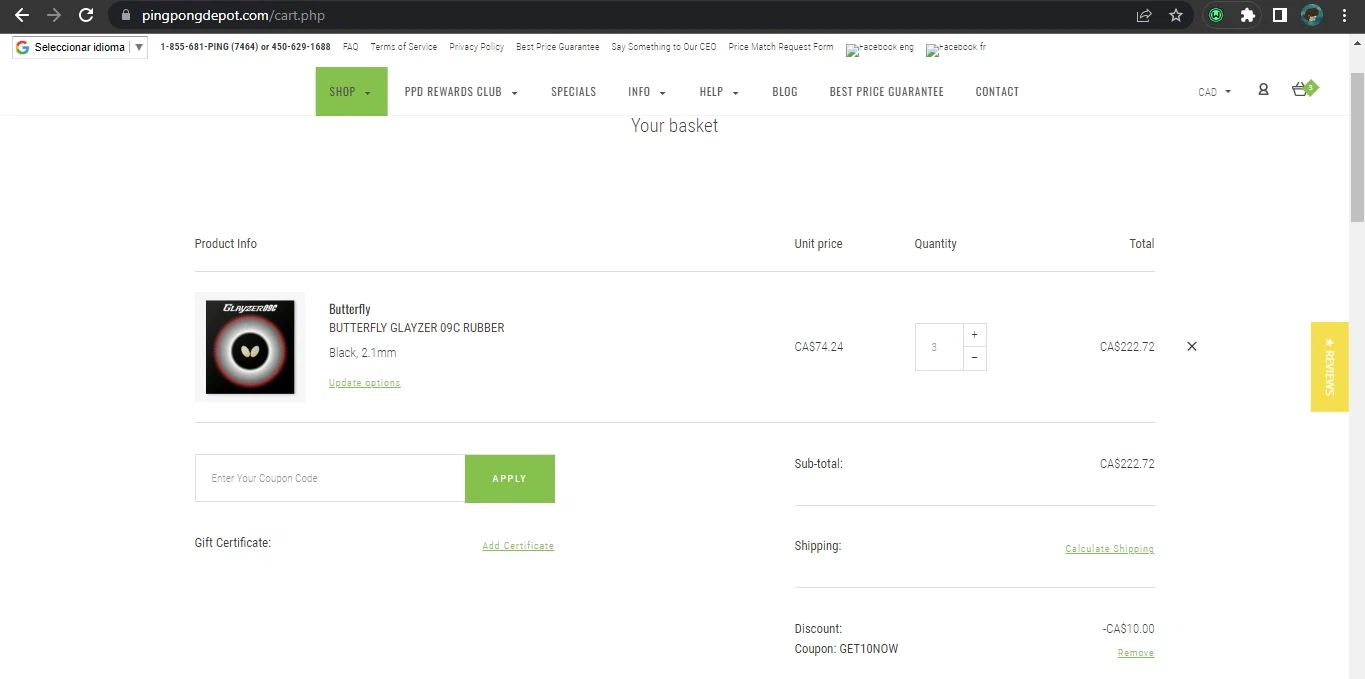
Task: Click the share page icon in address bar
Action: pyautogui.click(x=1144, y=15)
